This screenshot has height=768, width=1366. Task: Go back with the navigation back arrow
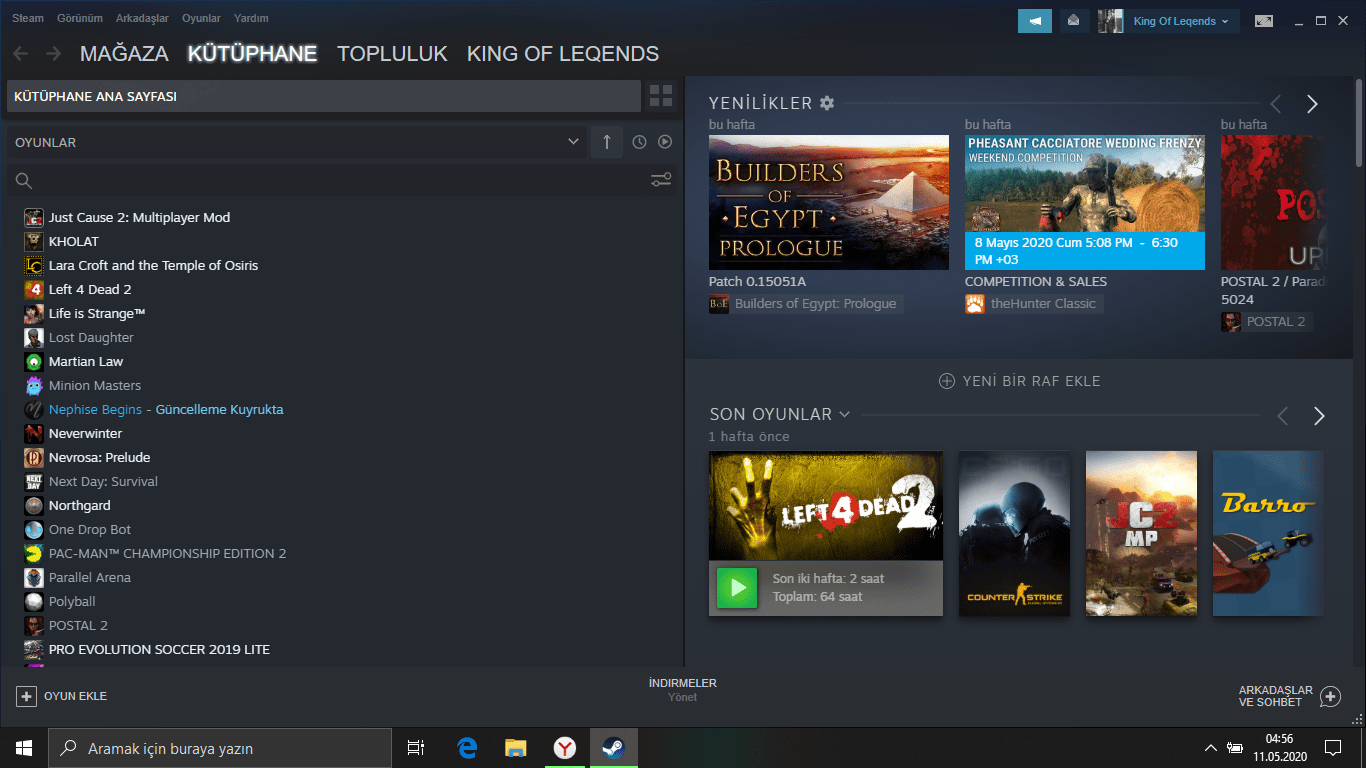point(20,54)
